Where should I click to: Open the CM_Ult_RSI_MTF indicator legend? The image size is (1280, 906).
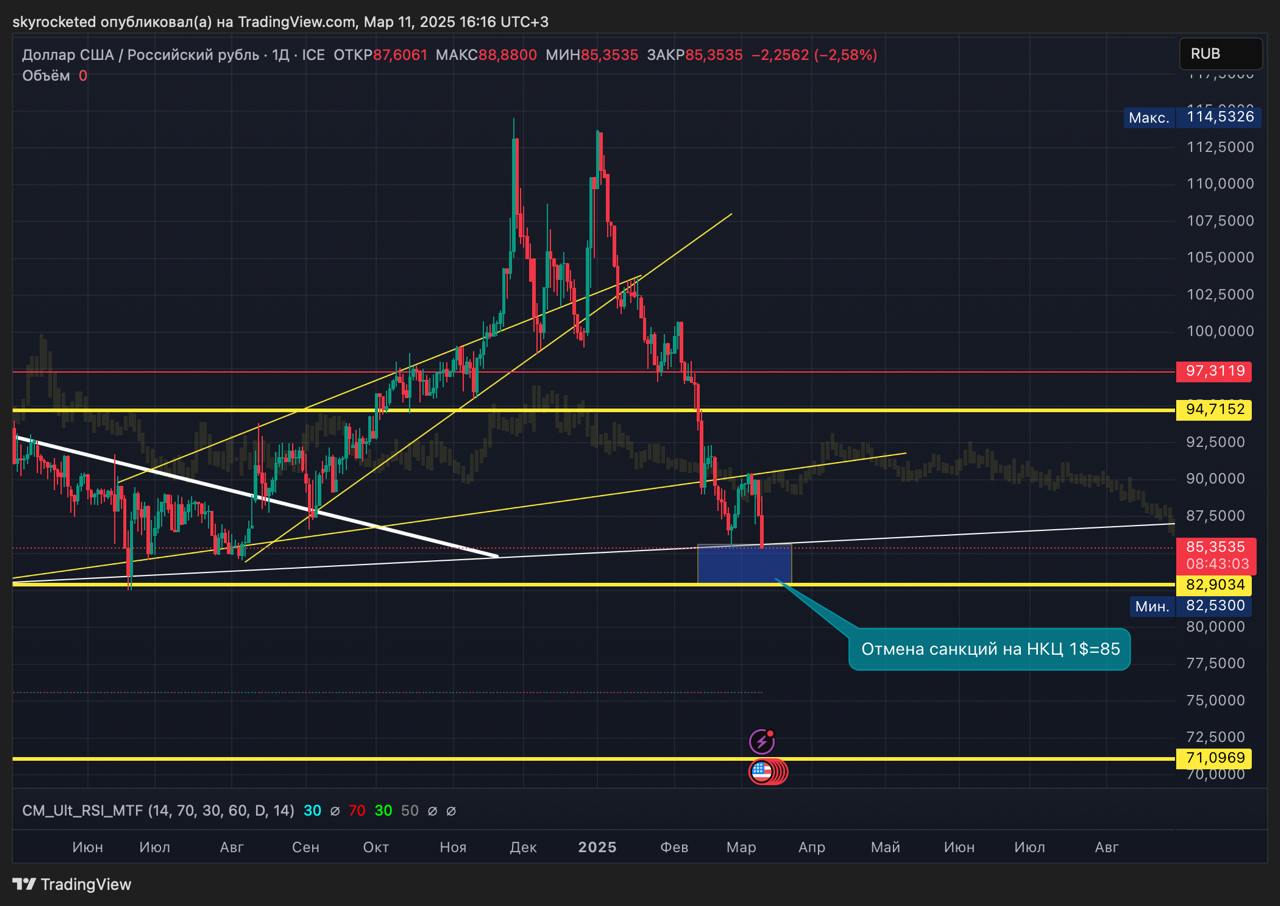158,810
